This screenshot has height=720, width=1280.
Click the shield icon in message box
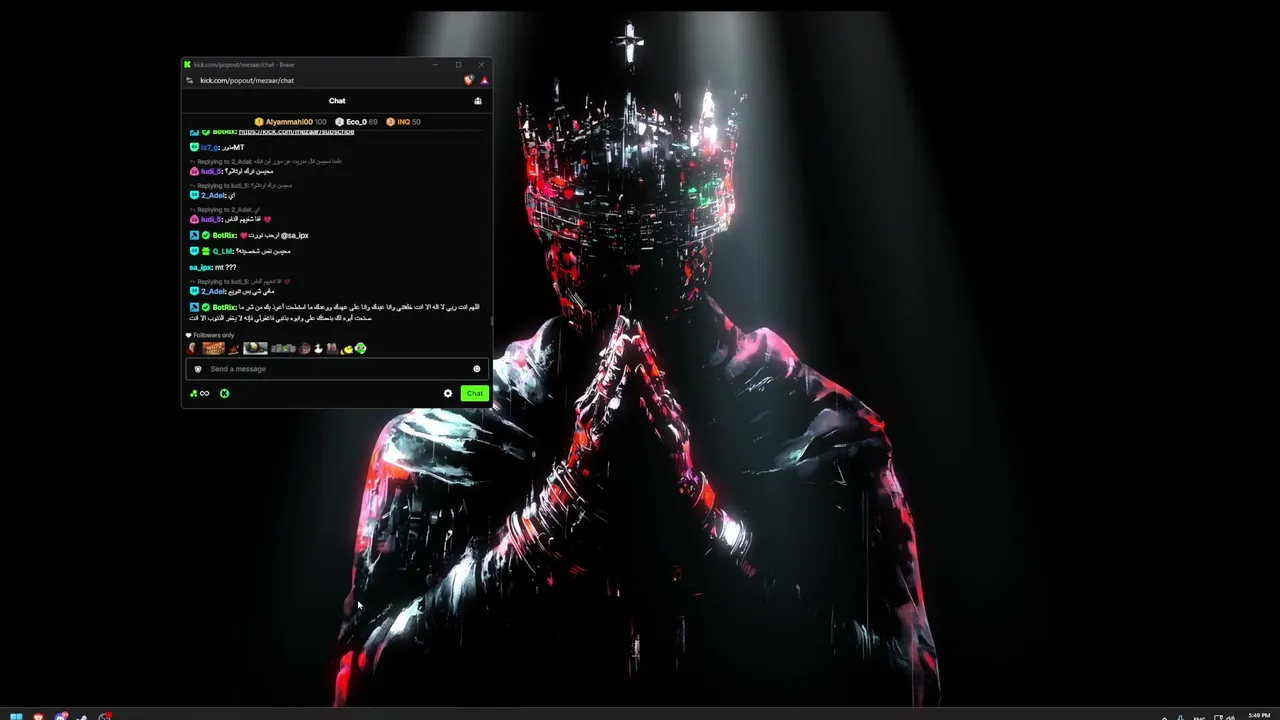click(x=198, y=369)
